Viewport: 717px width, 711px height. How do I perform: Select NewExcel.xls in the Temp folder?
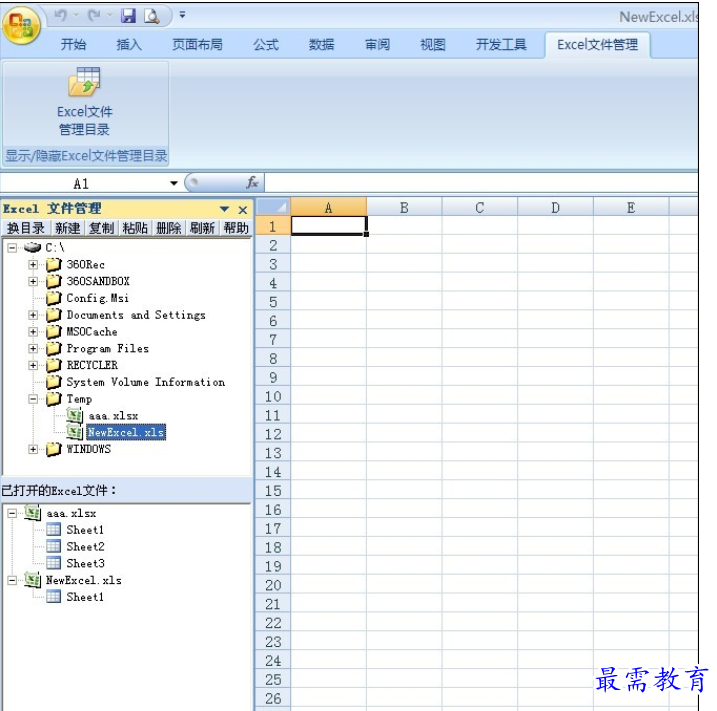126,432
